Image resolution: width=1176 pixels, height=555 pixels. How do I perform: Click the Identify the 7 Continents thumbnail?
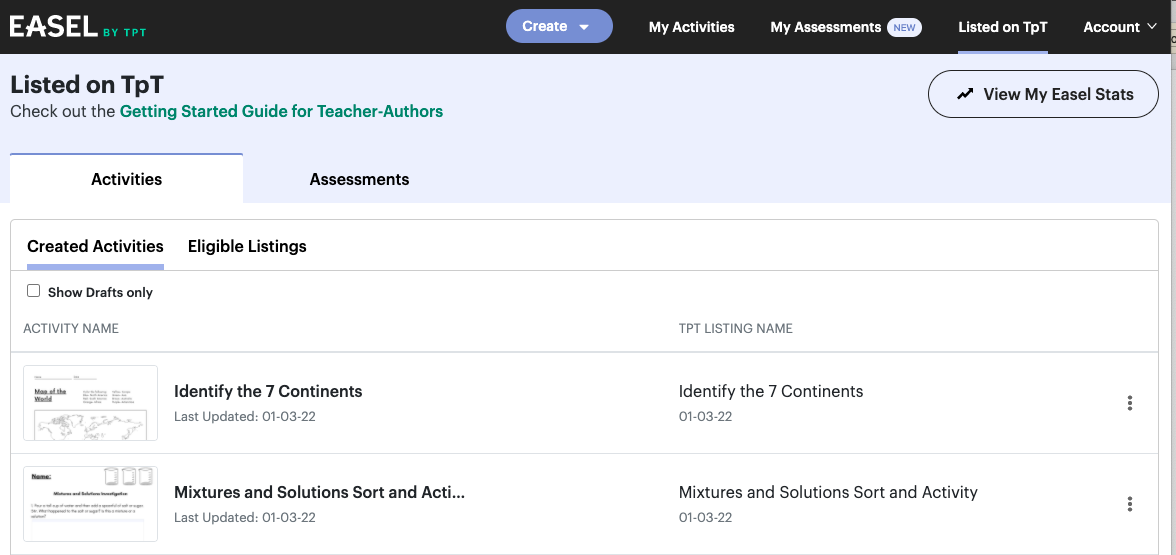click(91, 403)
